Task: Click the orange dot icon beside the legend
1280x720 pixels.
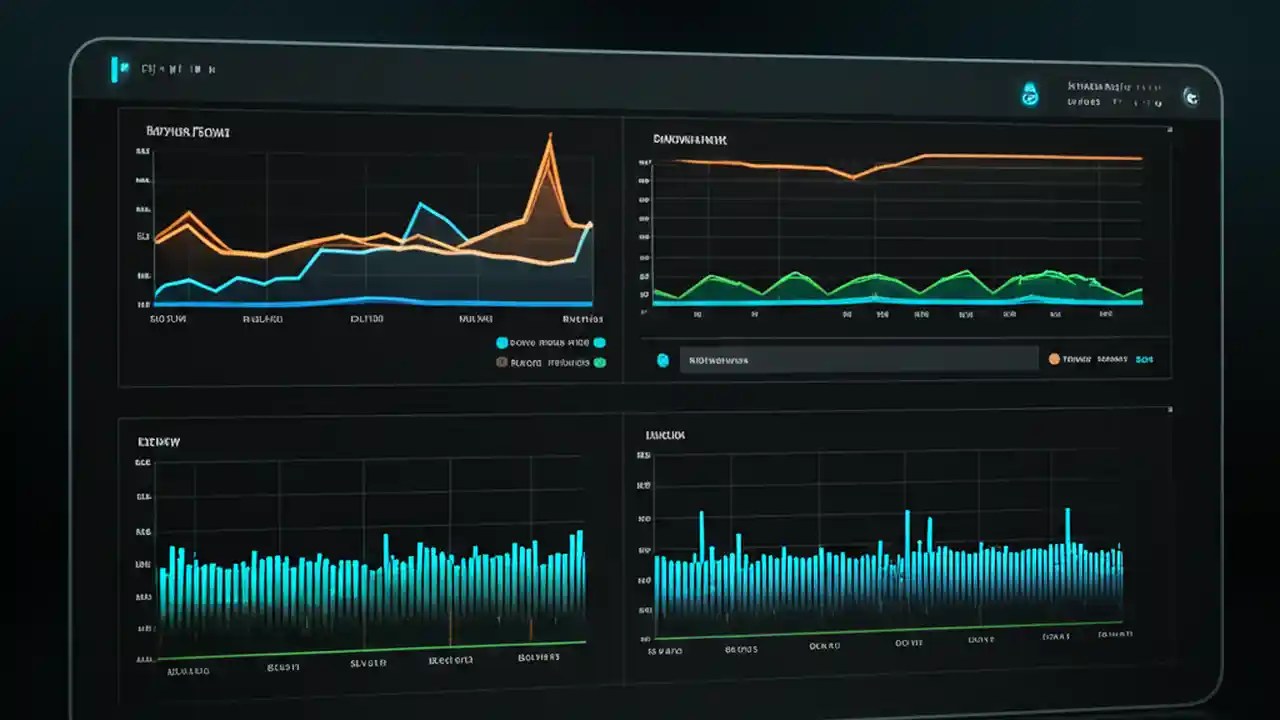Action: click(1052, 358)
